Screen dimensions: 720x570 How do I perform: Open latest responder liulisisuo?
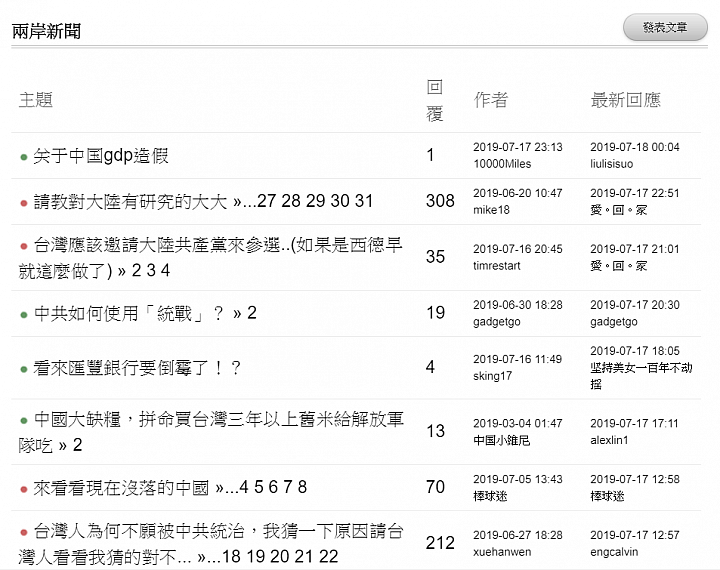pyautogui.click(x=612, y=164)
